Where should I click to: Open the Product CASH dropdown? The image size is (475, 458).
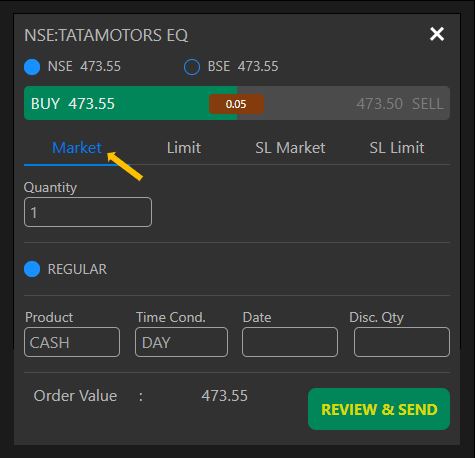click(72, 342)
